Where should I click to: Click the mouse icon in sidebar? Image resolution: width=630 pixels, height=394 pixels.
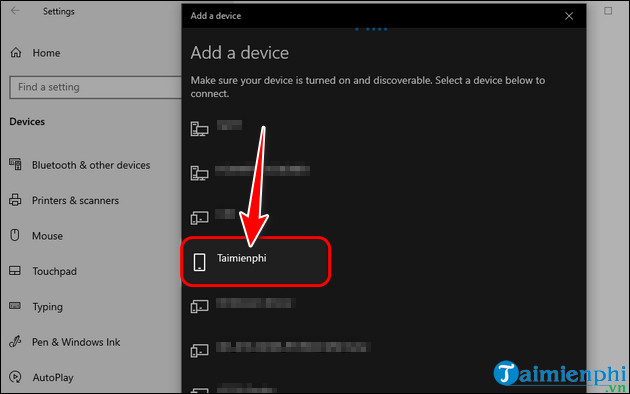pos(15,235)
